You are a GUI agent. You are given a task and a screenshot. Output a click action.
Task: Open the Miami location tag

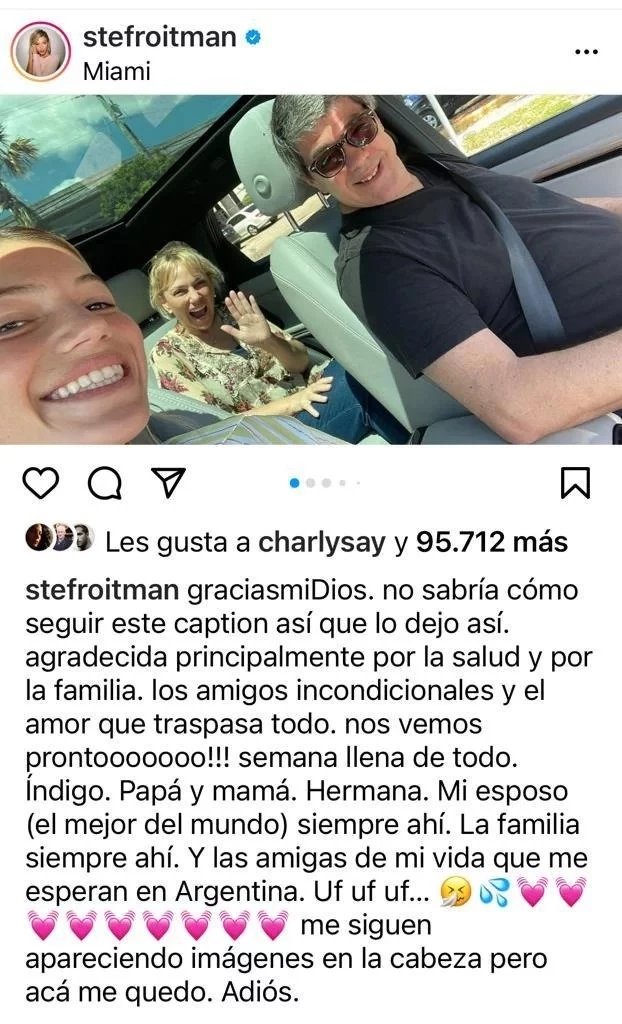pos(116,71)
